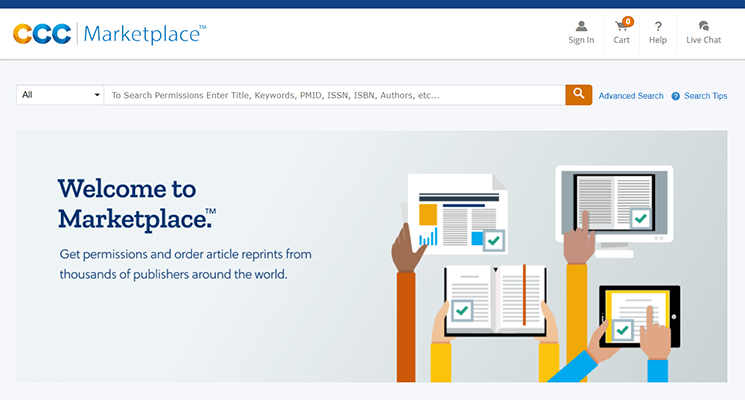Click the Marketplace wordmark in header
The height and width of the screenshot is (400, 745).
click(x=145, y=34)
